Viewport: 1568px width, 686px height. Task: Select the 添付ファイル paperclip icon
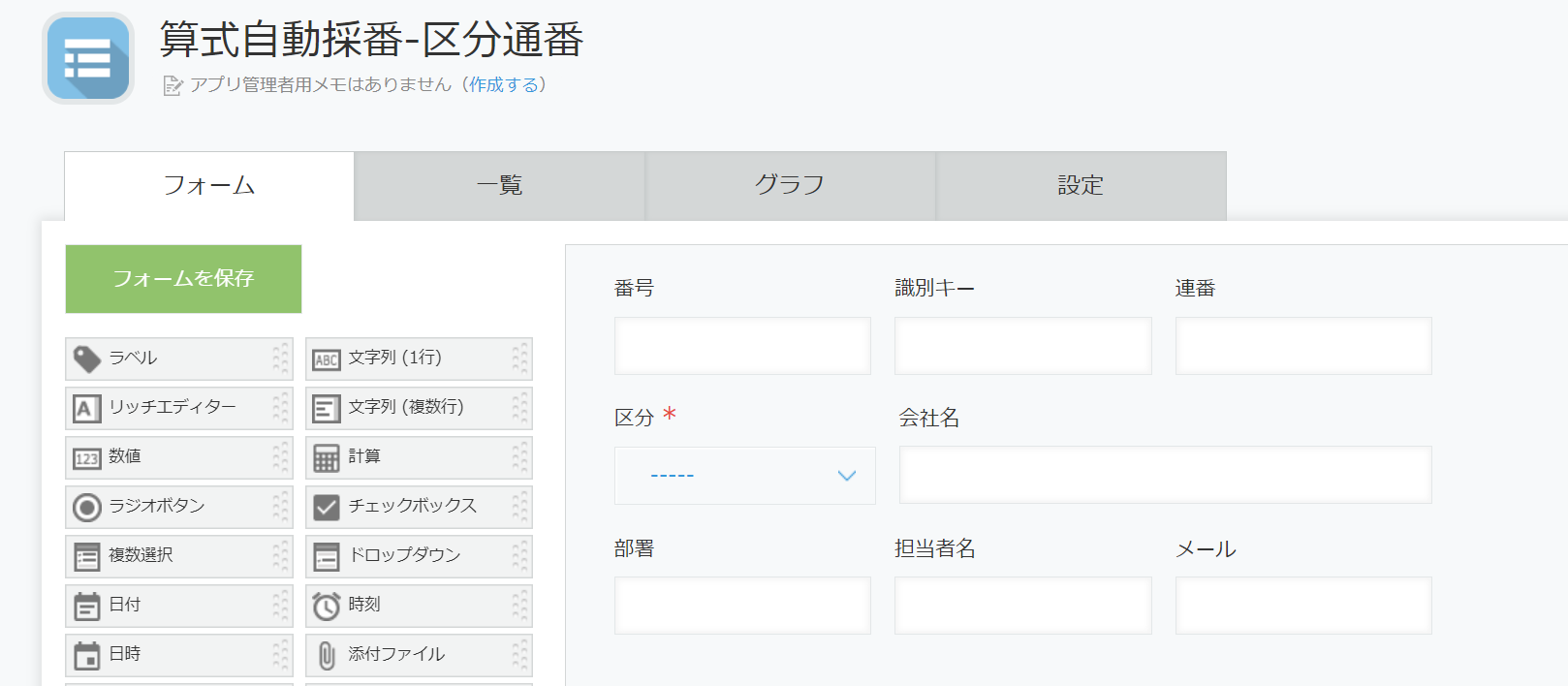point(327,656)
